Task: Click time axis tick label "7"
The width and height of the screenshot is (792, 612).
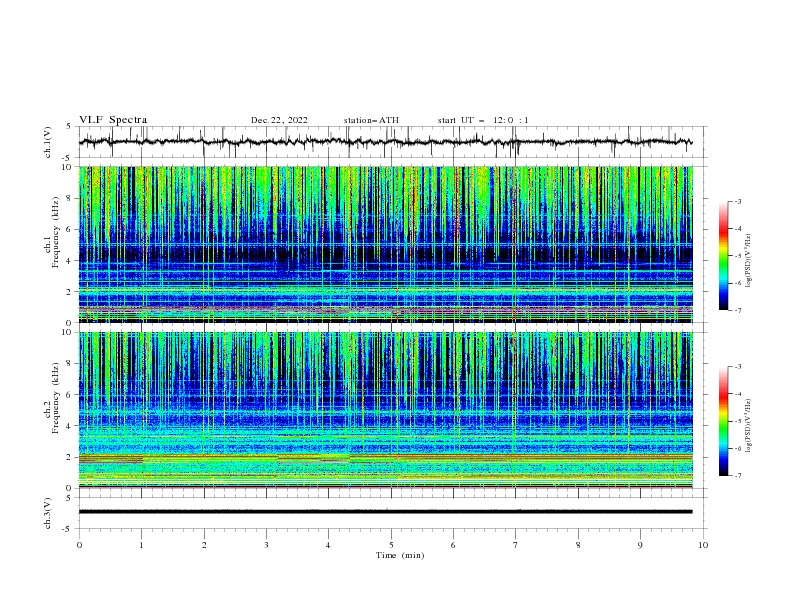Action: tap(516, 545)
